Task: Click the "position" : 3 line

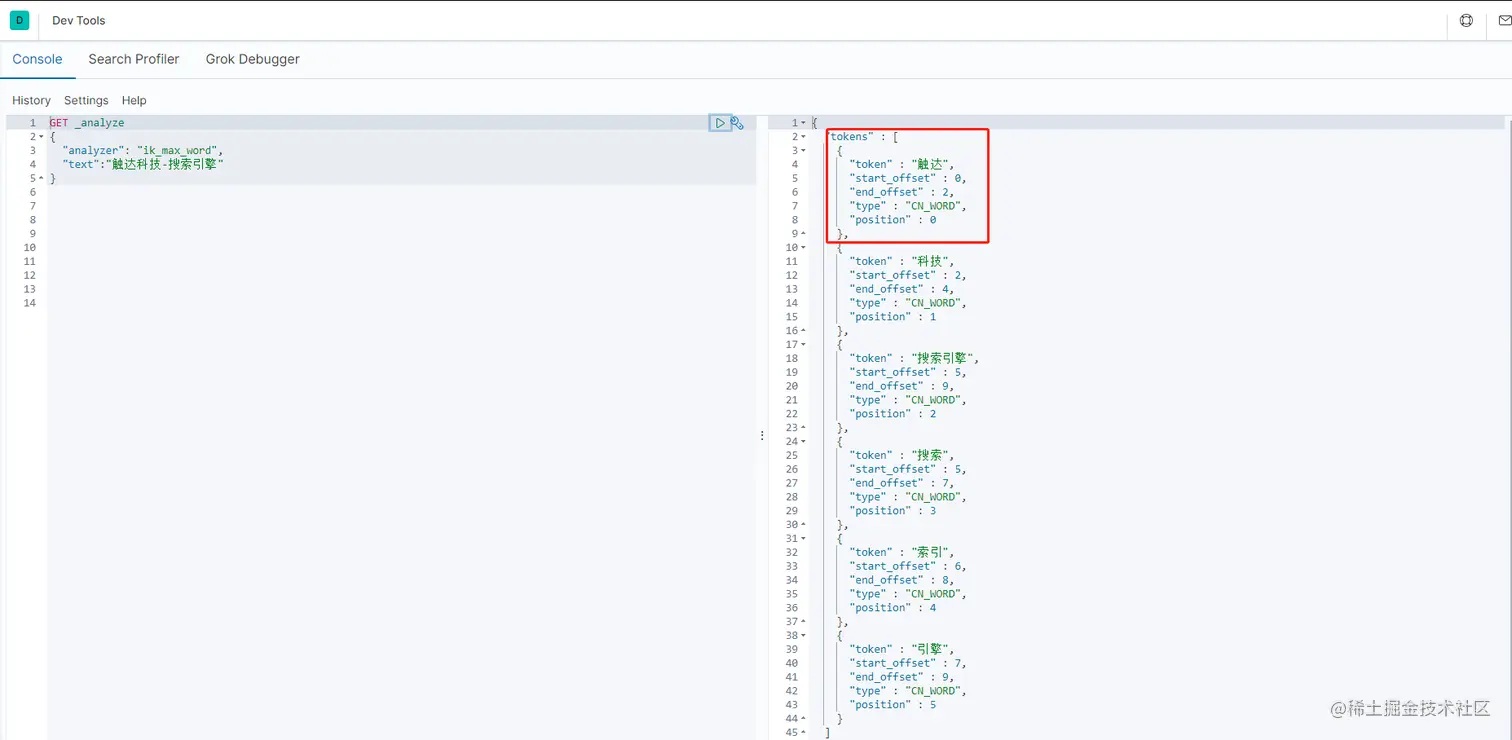Action: (893, 511)
